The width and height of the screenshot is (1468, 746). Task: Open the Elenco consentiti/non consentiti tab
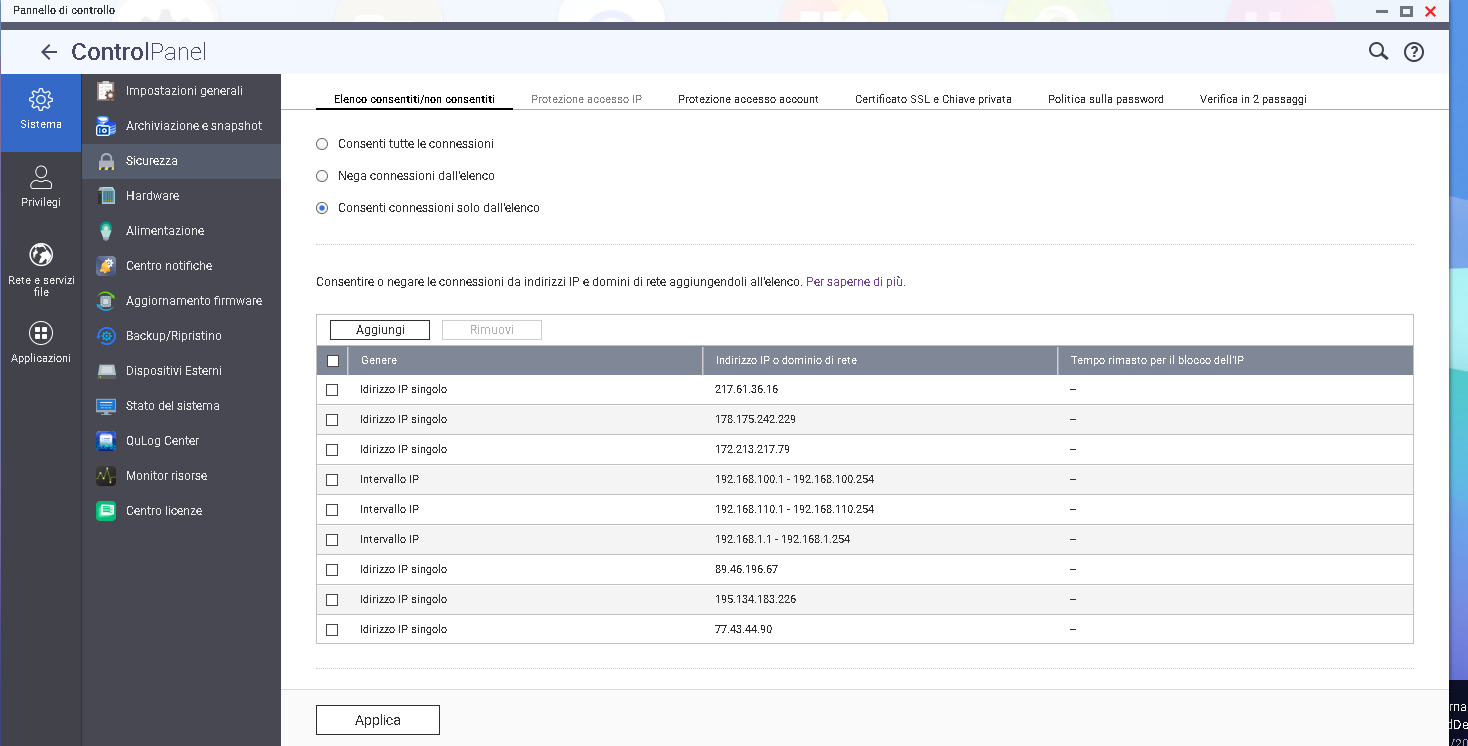pos(414,99)
